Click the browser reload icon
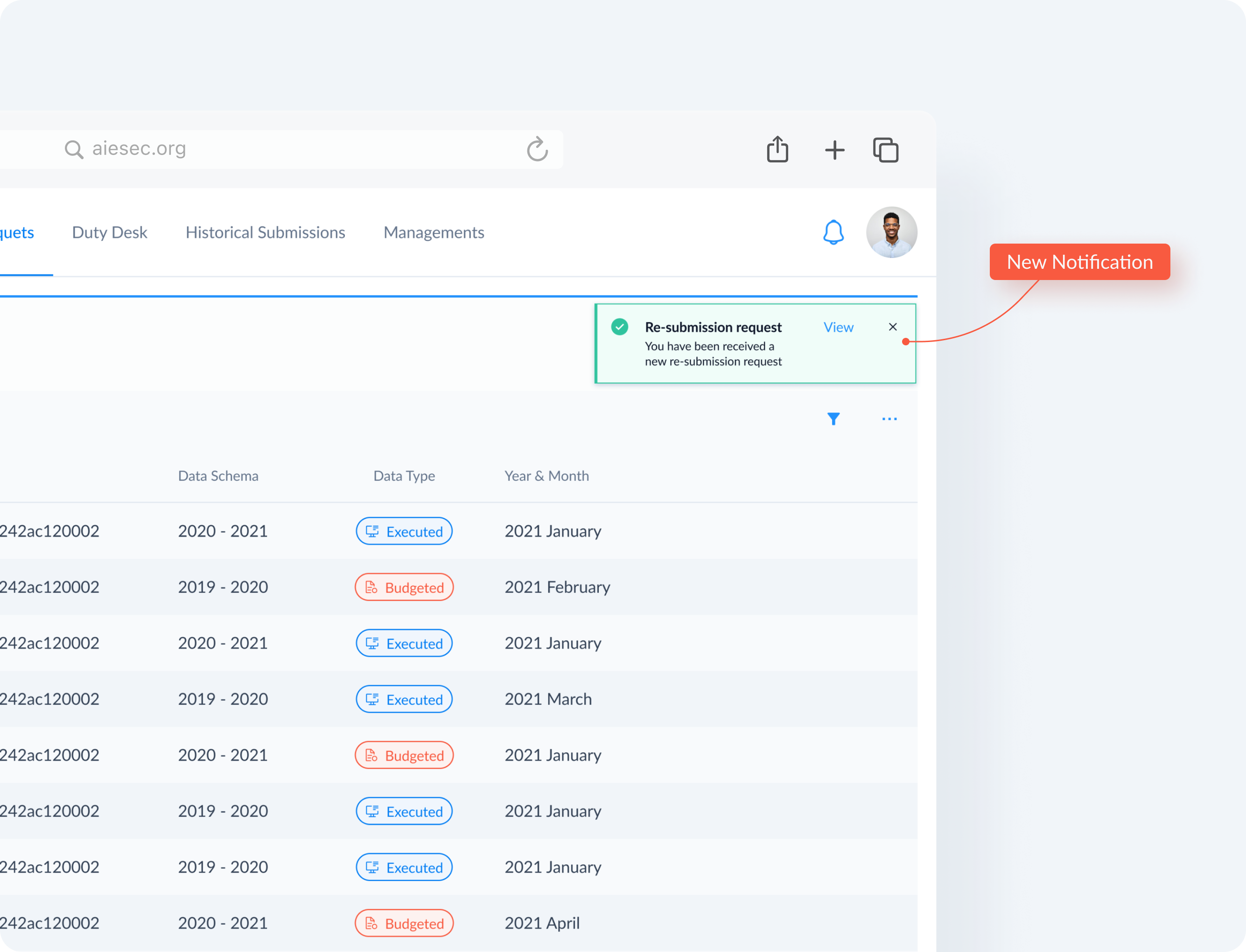1246x952 pixels. [x=537, y=149]
